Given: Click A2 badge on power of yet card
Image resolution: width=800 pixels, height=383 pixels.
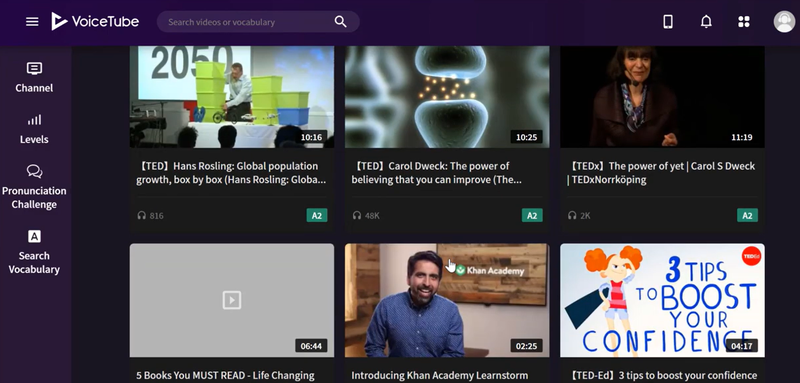Looking at the screenshot, I should pyautogui.click(x=747, y=215).
